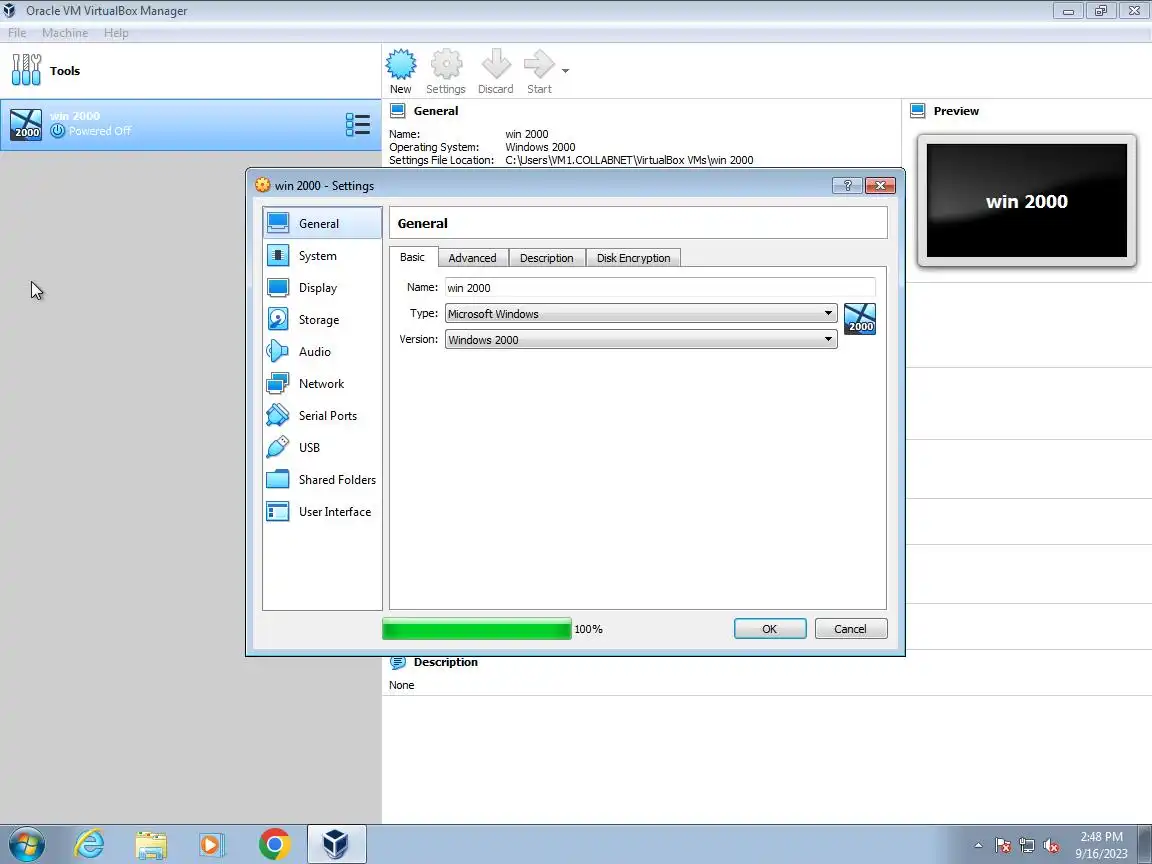Open the File menu
The image size is (1152, 864).
click(17, 33)
